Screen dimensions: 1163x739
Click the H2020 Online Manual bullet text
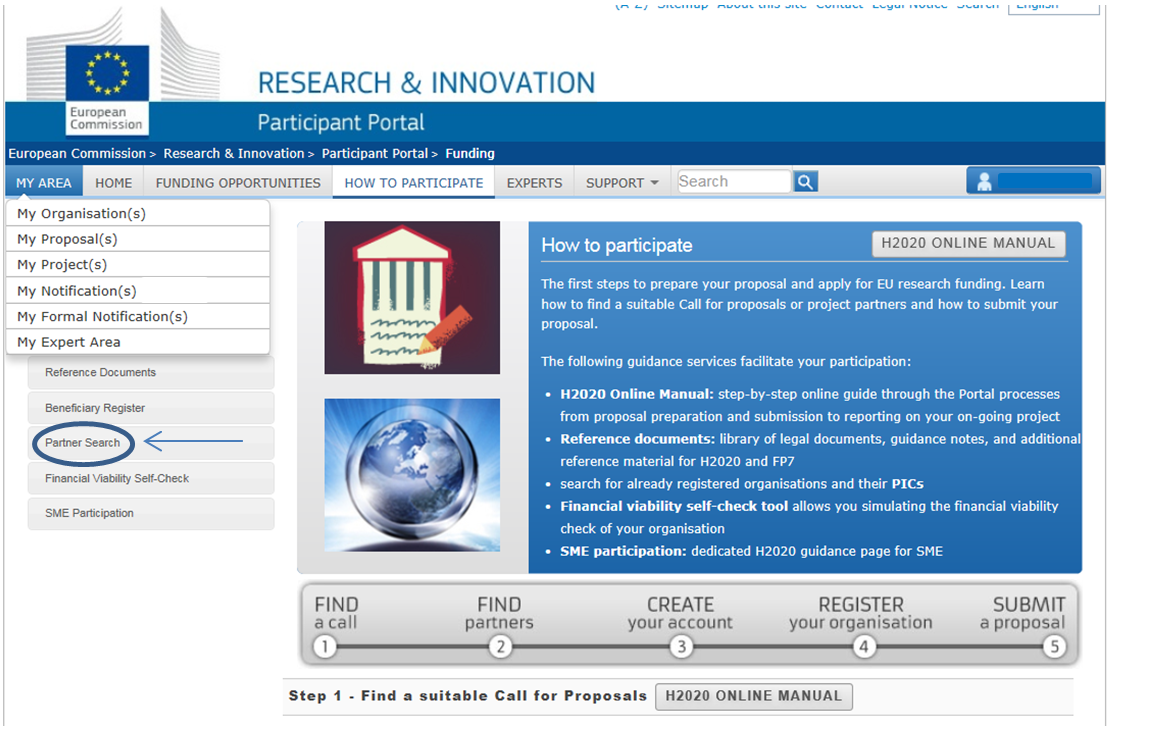(636, 394)
